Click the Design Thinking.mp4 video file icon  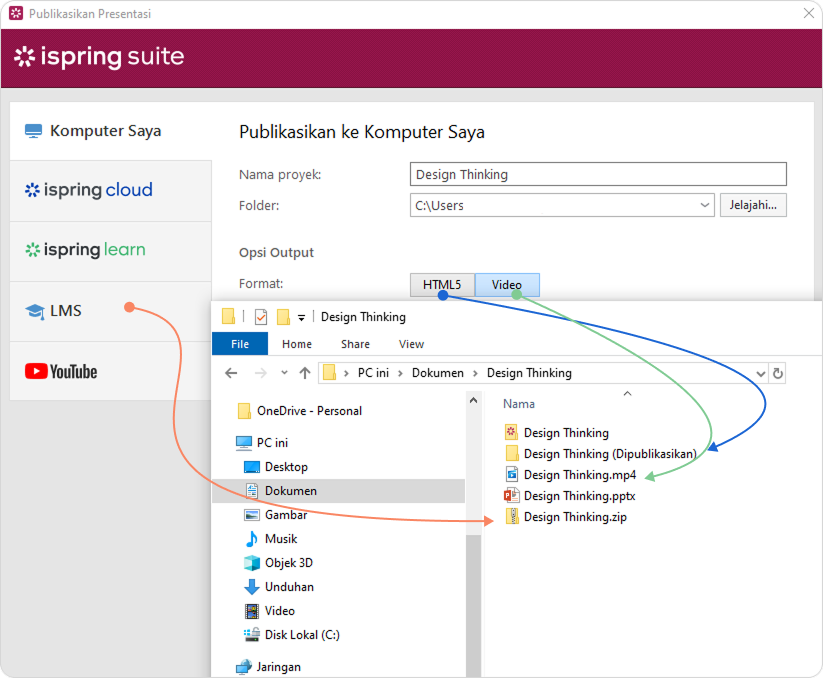point(512,475)
